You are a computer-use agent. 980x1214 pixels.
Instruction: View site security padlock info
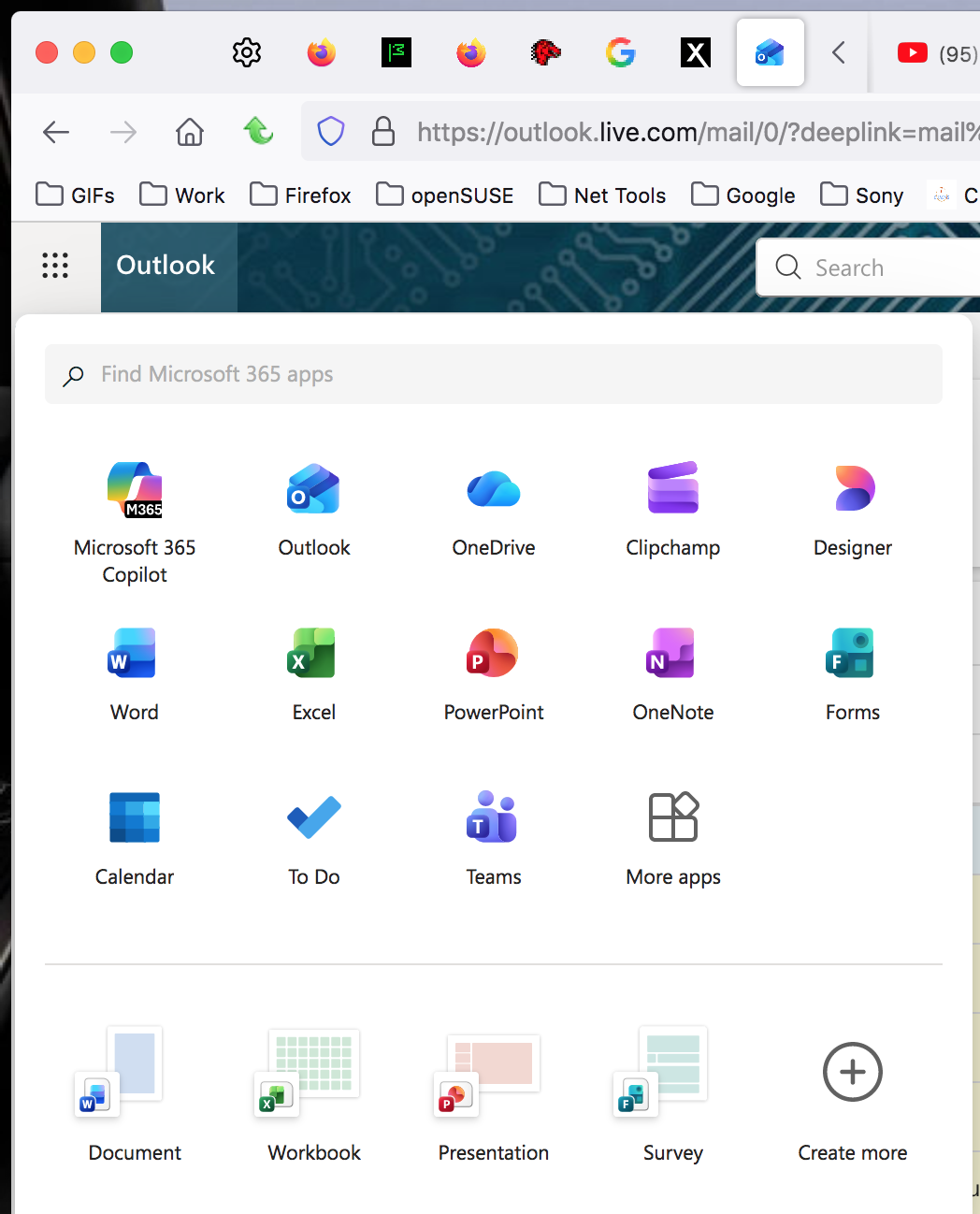click(383, 132)
